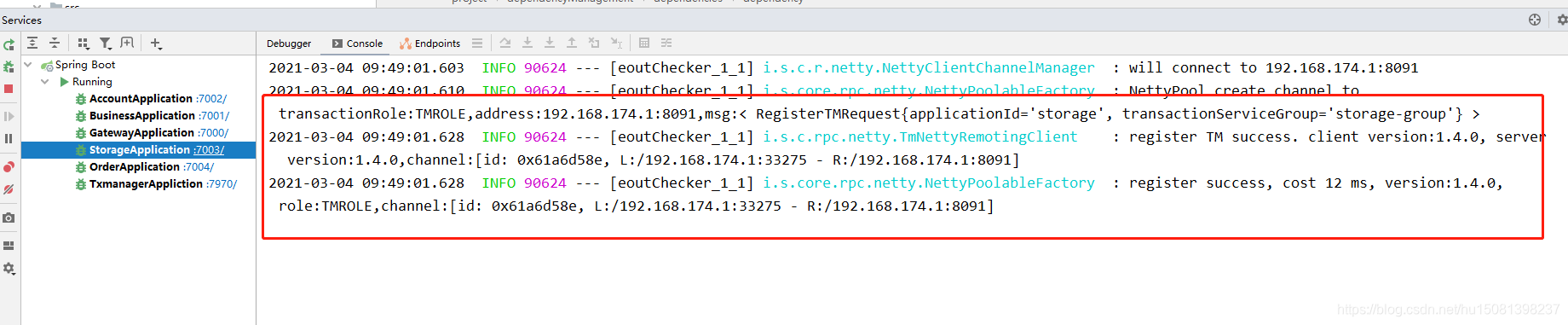
Task: Open the Group By options
Action: pos(83,43)
